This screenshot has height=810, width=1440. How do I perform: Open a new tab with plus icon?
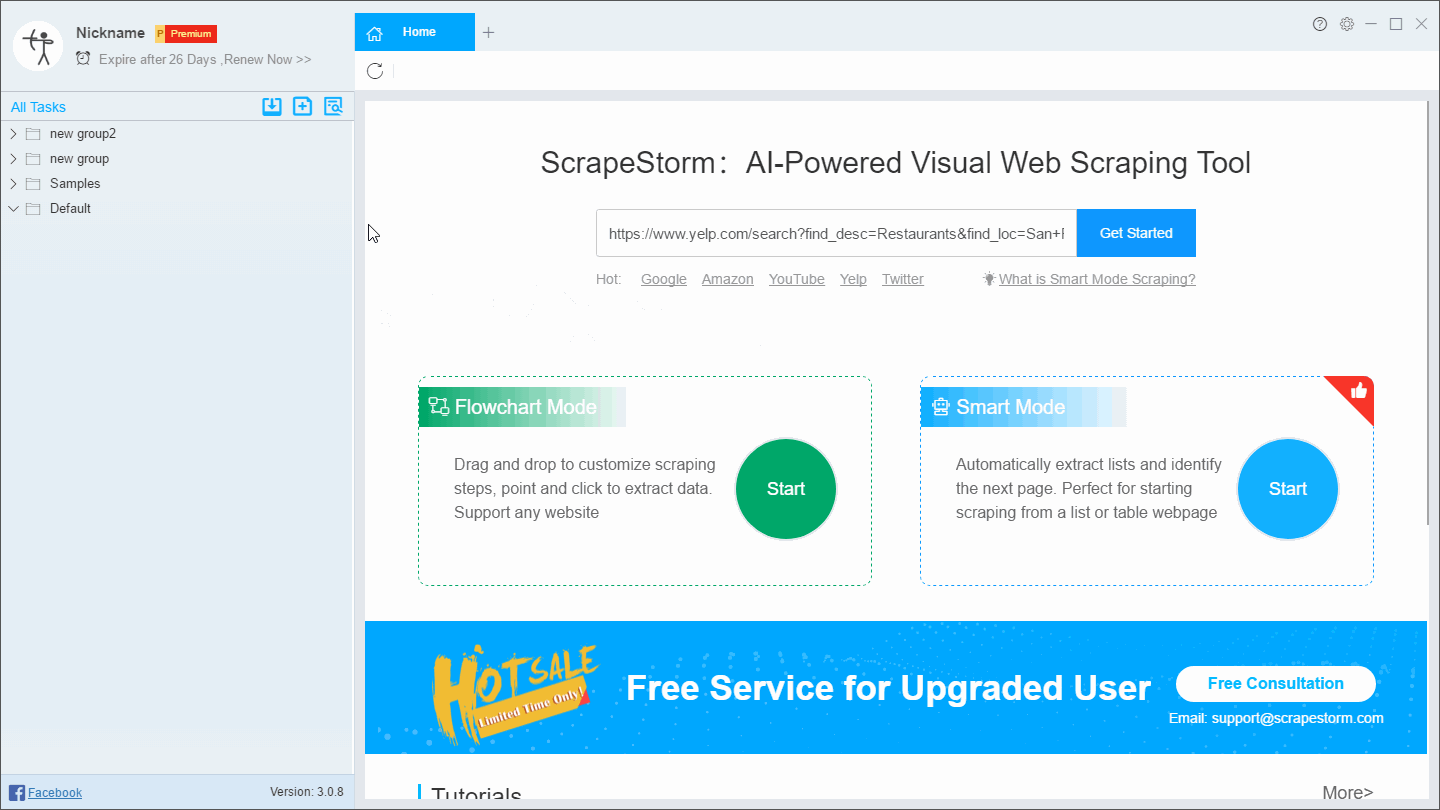tap(488, 32)
